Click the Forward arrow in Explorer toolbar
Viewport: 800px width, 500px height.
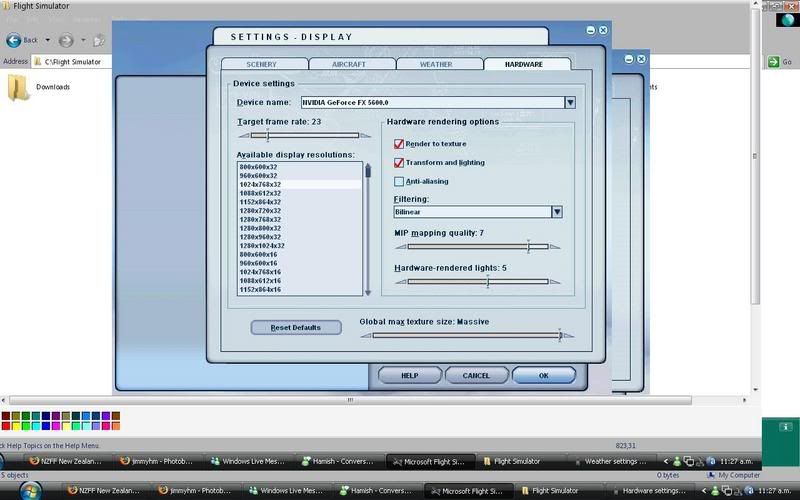click(x=66, y=40)
